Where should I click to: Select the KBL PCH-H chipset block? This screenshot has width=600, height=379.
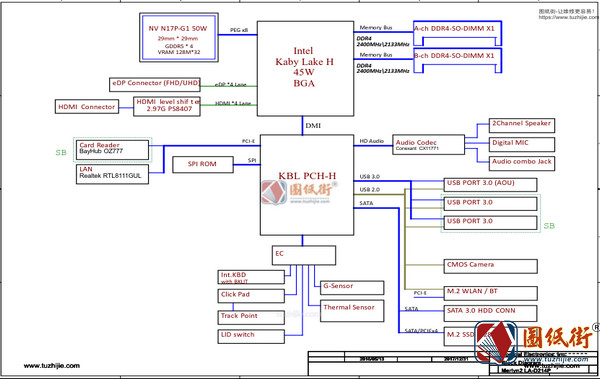point(307,185)
